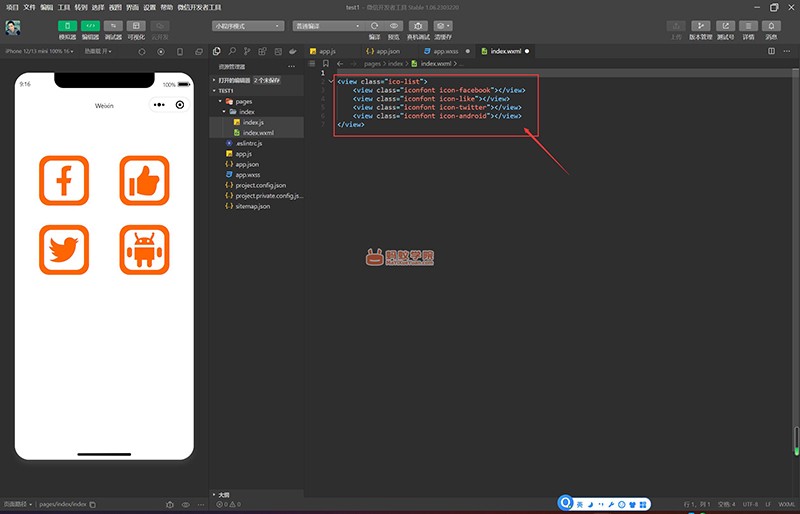800x514 pixels.
Task: Open the clear cache dropdown button
Action: (443, 26)
